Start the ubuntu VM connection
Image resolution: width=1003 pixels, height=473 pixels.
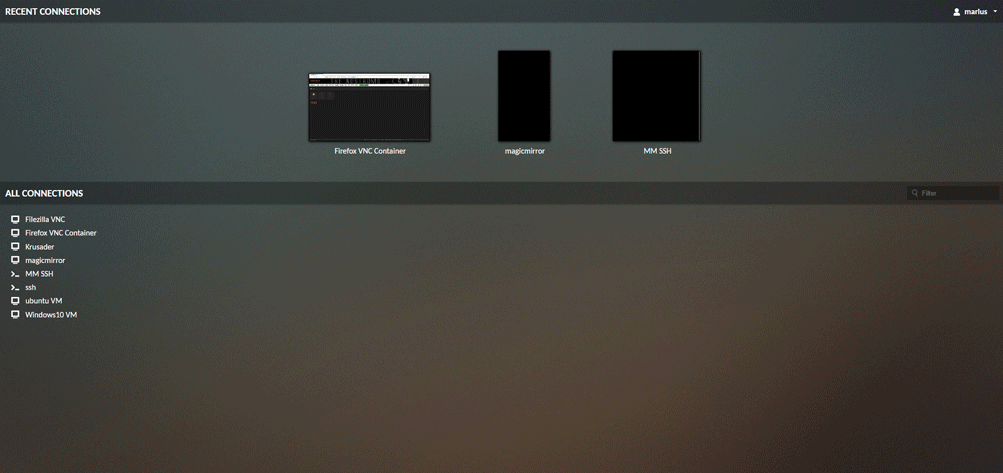(x=44, y=301)
